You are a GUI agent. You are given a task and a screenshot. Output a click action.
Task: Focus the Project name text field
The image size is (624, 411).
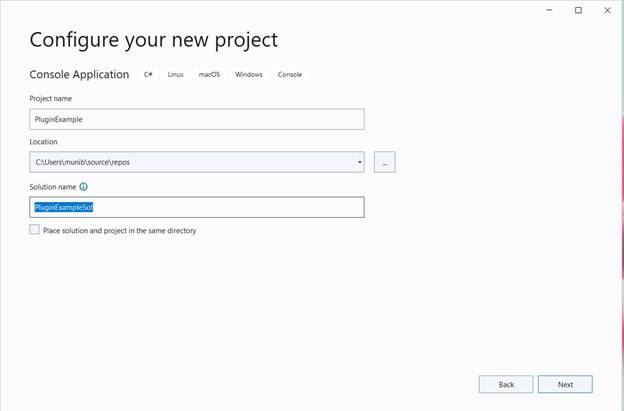coord(197,119)
